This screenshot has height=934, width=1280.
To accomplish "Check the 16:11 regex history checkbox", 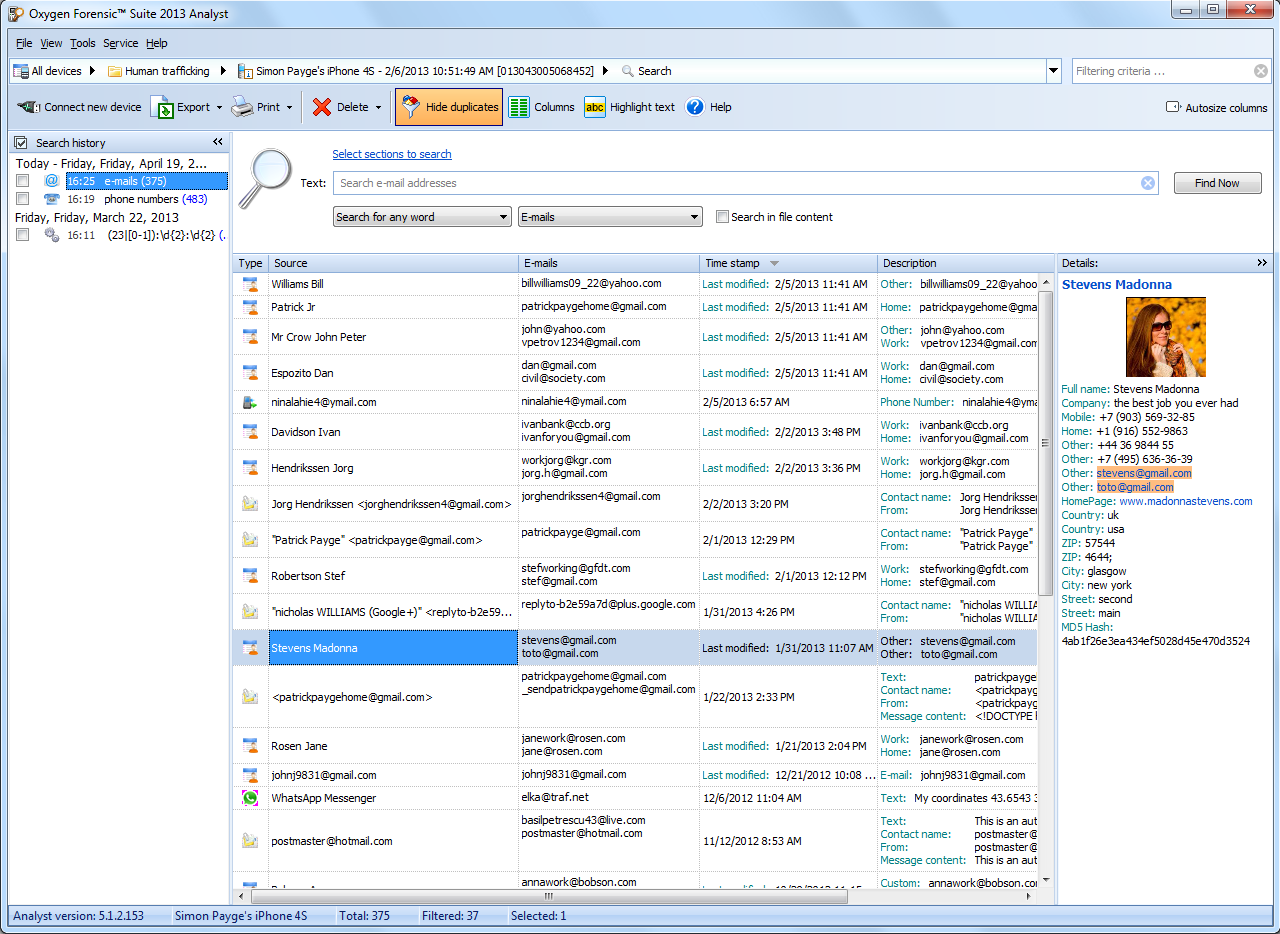I will [22, 235].
